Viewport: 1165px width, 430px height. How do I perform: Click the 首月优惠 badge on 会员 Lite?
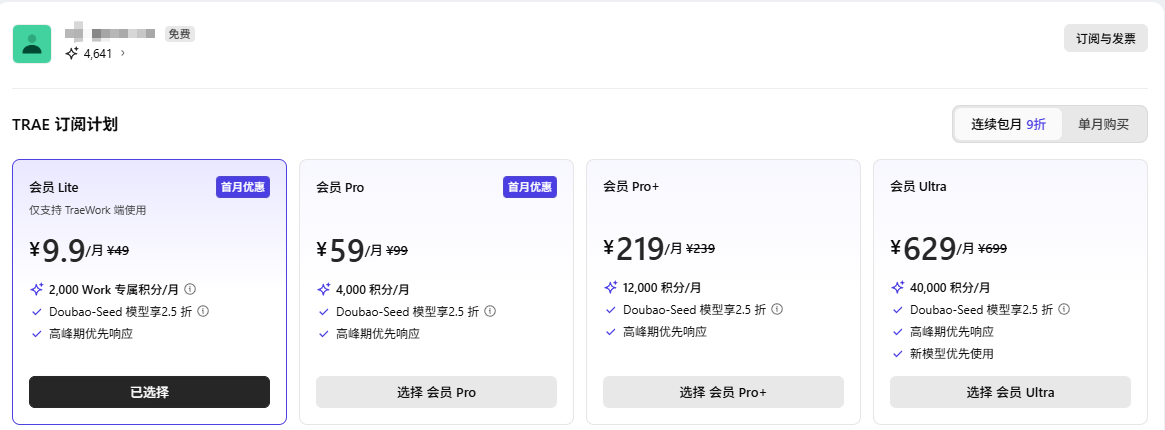[x=243, y=187]
